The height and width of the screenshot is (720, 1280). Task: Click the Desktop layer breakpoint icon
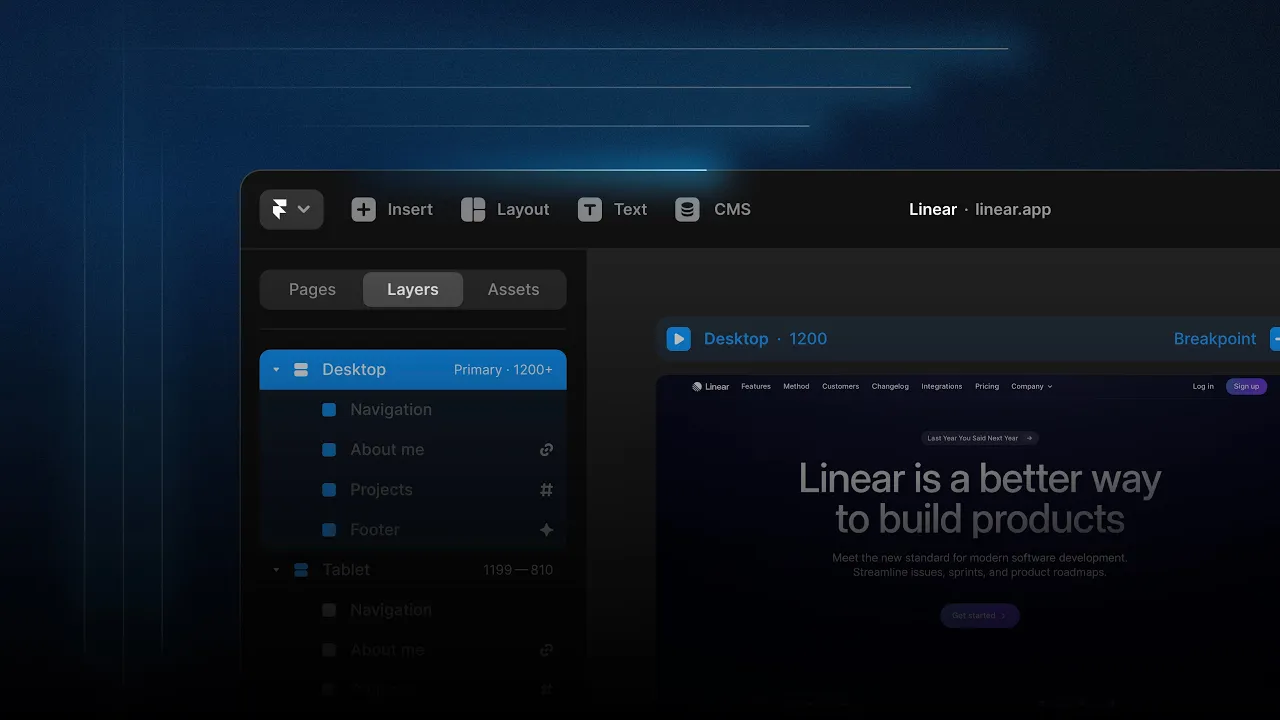tap(301, 370)
